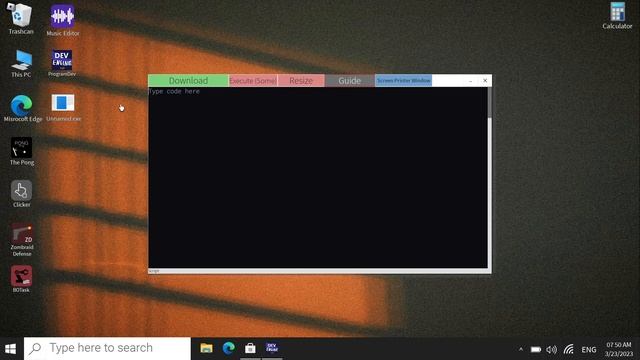The image size is (640, 360).
Task: Select the This PC desktop icon
Action: coord(21,64)
